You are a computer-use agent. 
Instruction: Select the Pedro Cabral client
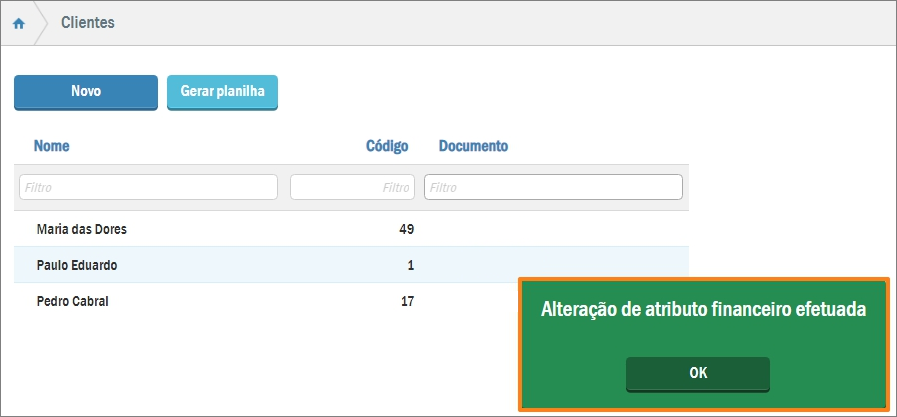point(72,301)
